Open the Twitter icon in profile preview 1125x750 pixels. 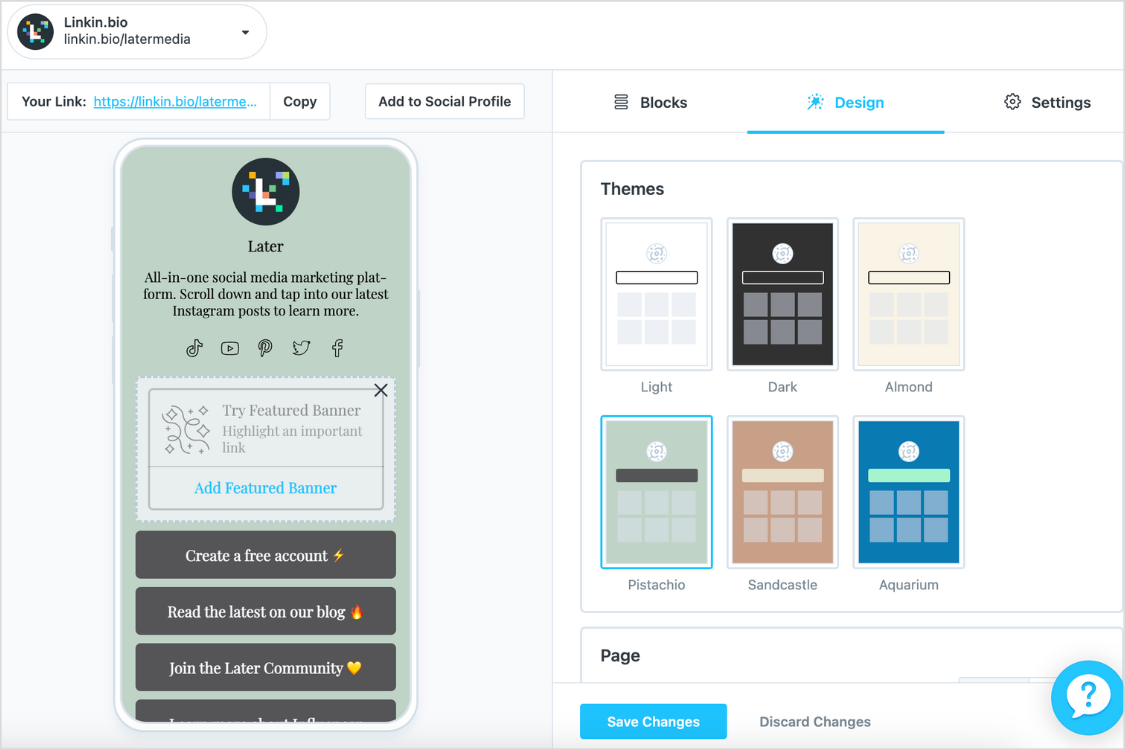(x=301, y=348)
